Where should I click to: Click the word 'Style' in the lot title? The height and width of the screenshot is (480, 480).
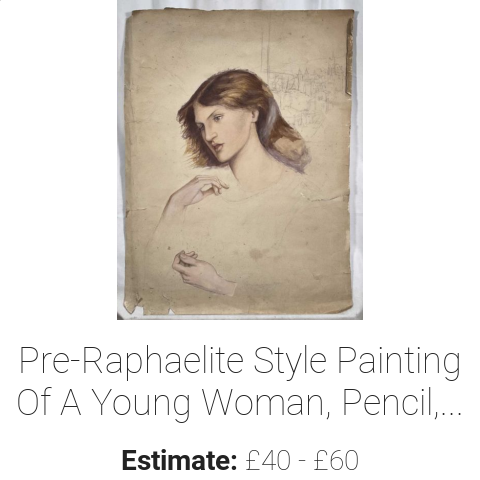(x=290, y=361)
